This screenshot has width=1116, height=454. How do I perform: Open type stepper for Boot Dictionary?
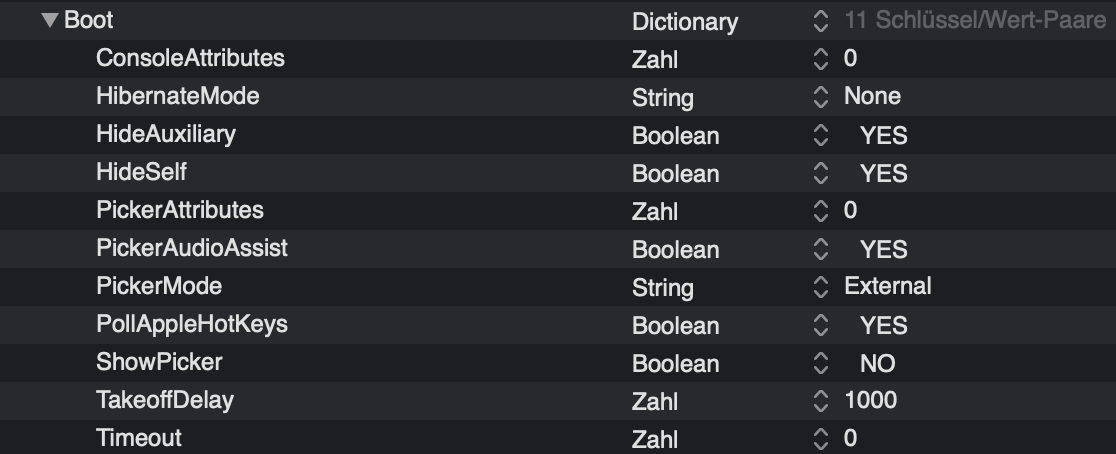821,21
